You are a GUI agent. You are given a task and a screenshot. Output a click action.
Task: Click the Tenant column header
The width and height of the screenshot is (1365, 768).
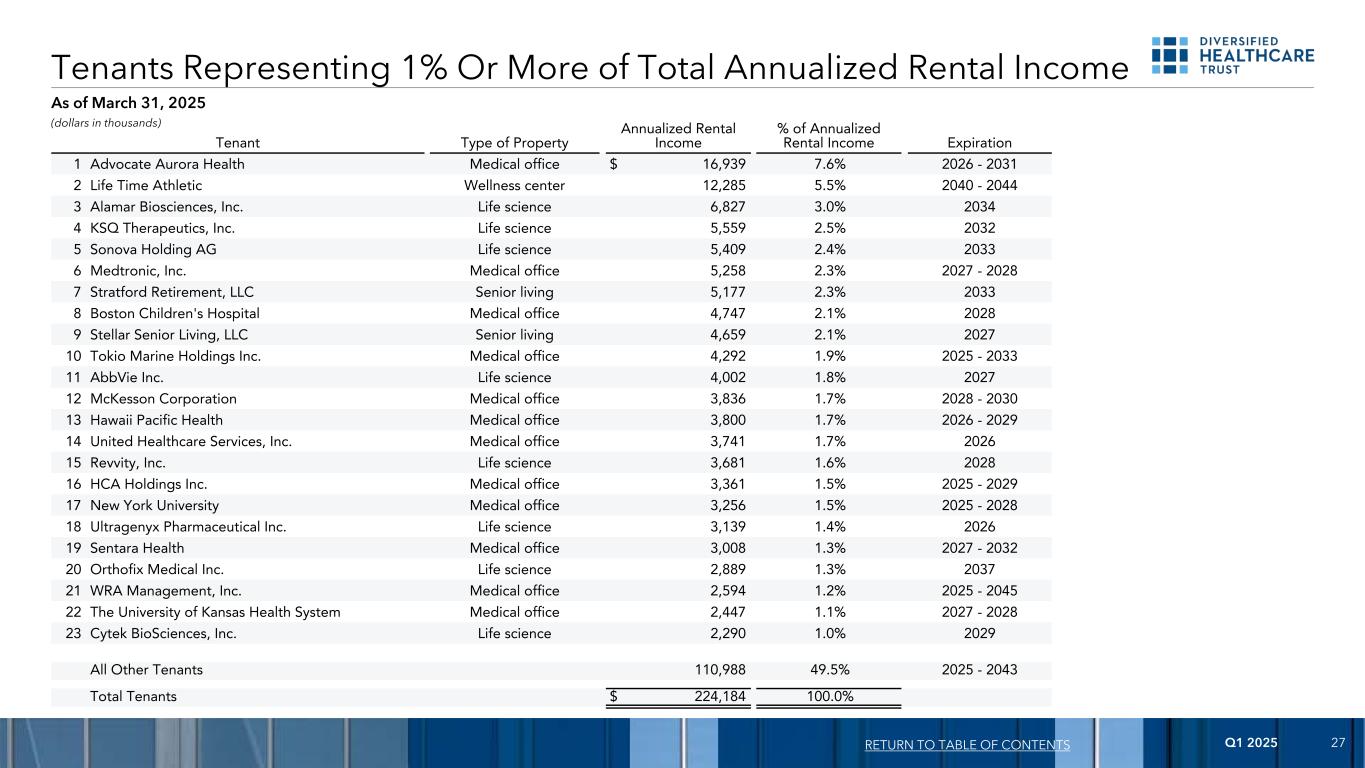click(x=239, y=143)
